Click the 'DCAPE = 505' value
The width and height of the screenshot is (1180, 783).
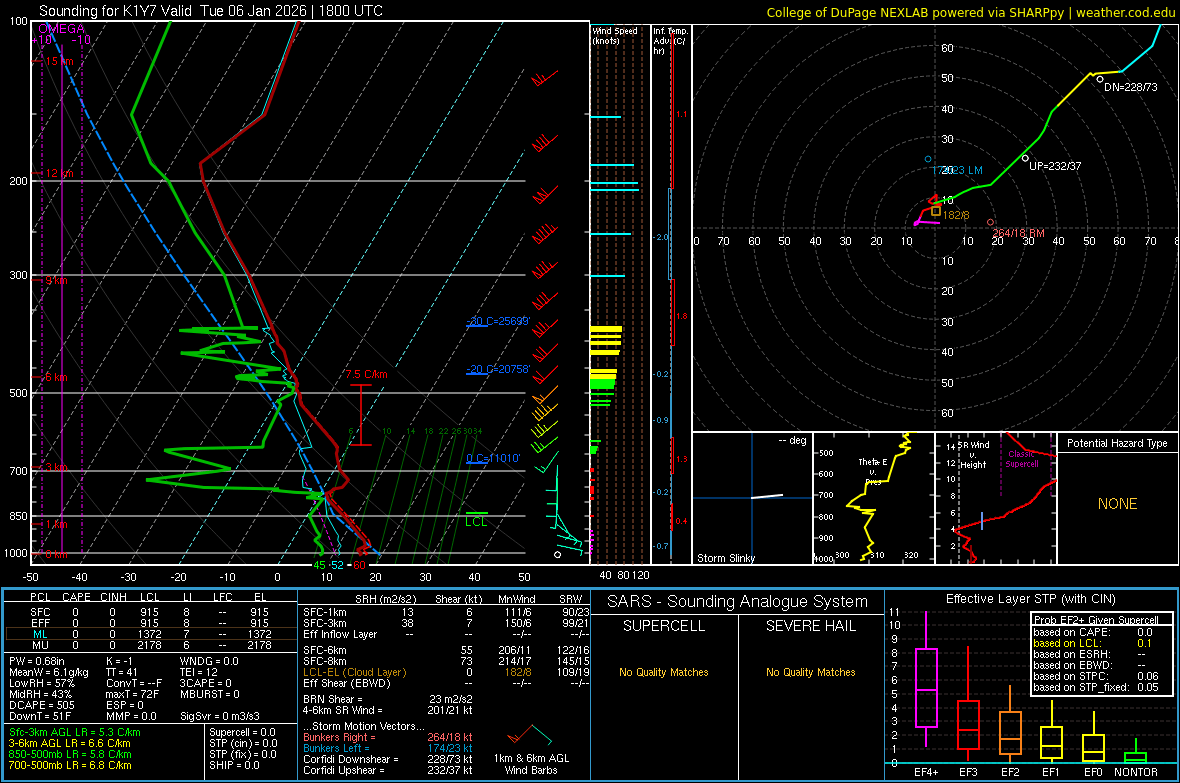(x=41, y=705)
